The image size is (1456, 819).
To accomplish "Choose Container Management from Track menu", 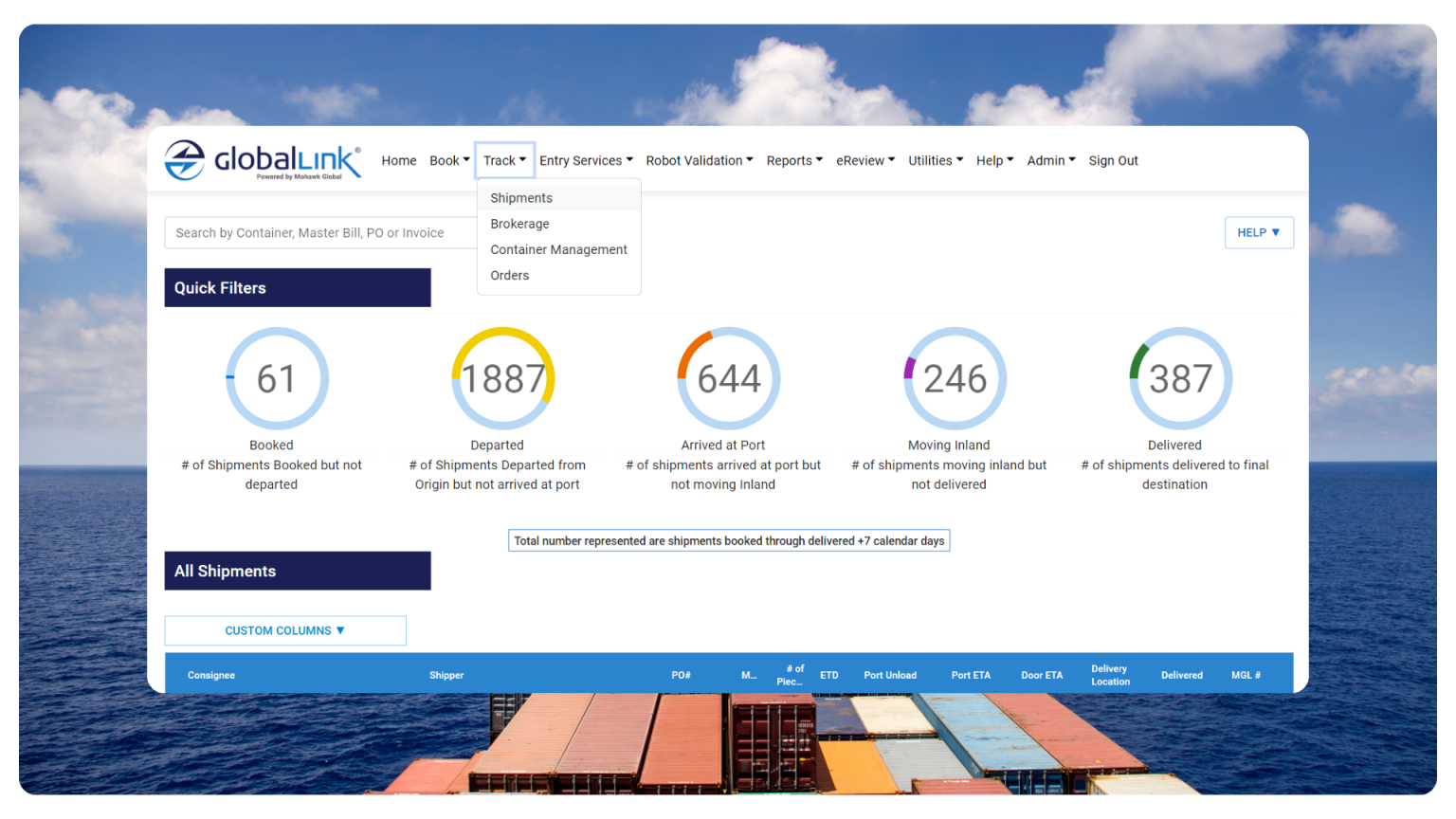I will pyautogui.click(x=558, y=249).
